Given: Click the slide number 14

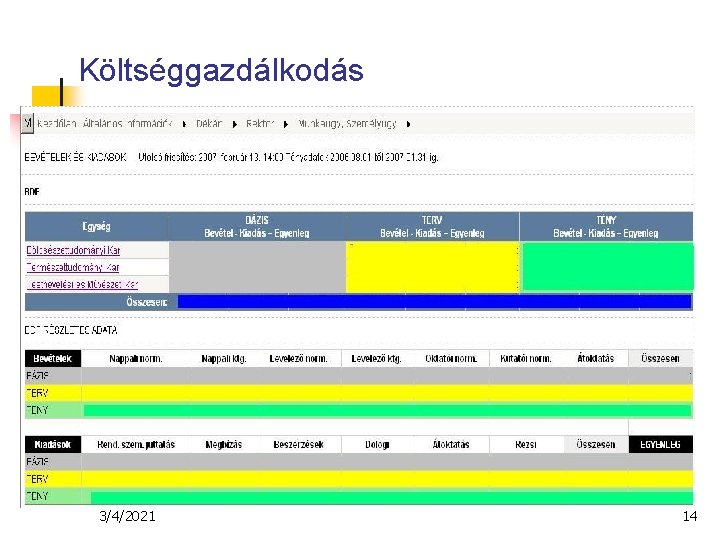Looking at the screenshot, I should (690, 517).
